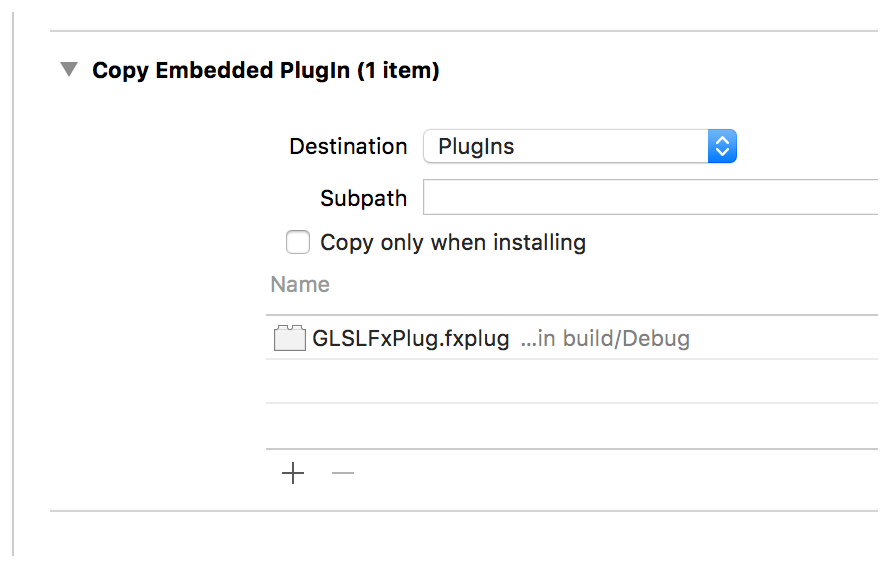Click the Copy Embedded PlugIn section title
The image size is (890, 568).
[221, 71]
